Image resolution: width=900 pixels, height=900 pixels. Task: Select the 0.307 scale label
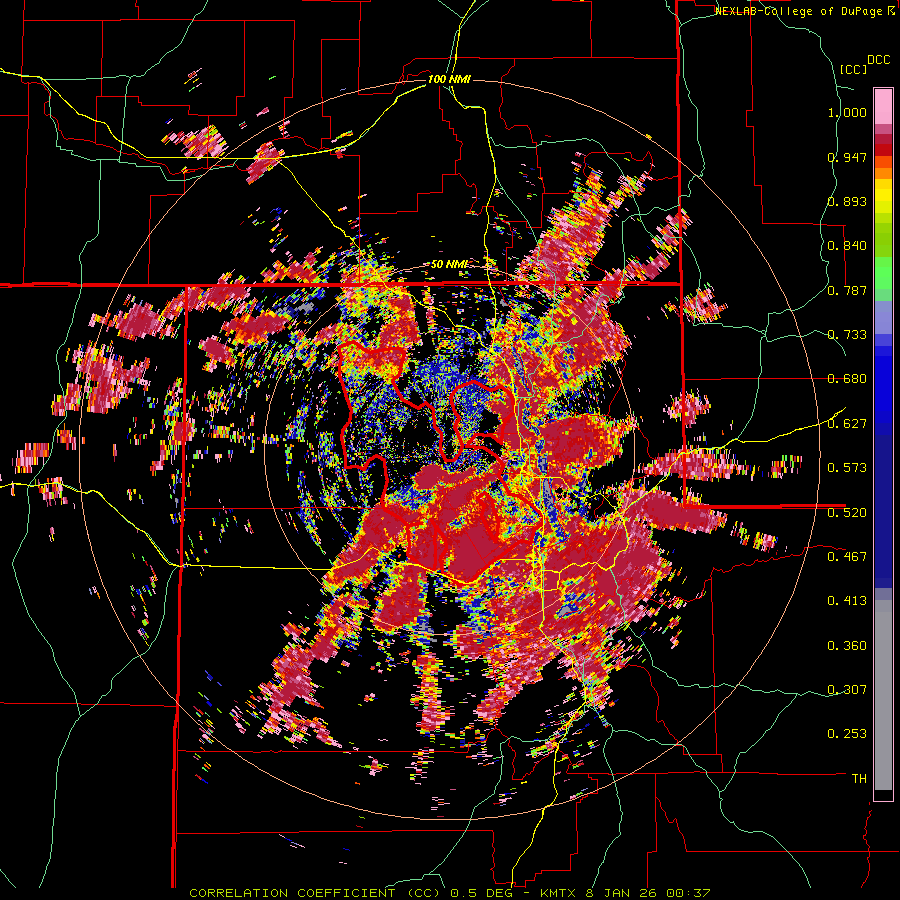point(847,690)
